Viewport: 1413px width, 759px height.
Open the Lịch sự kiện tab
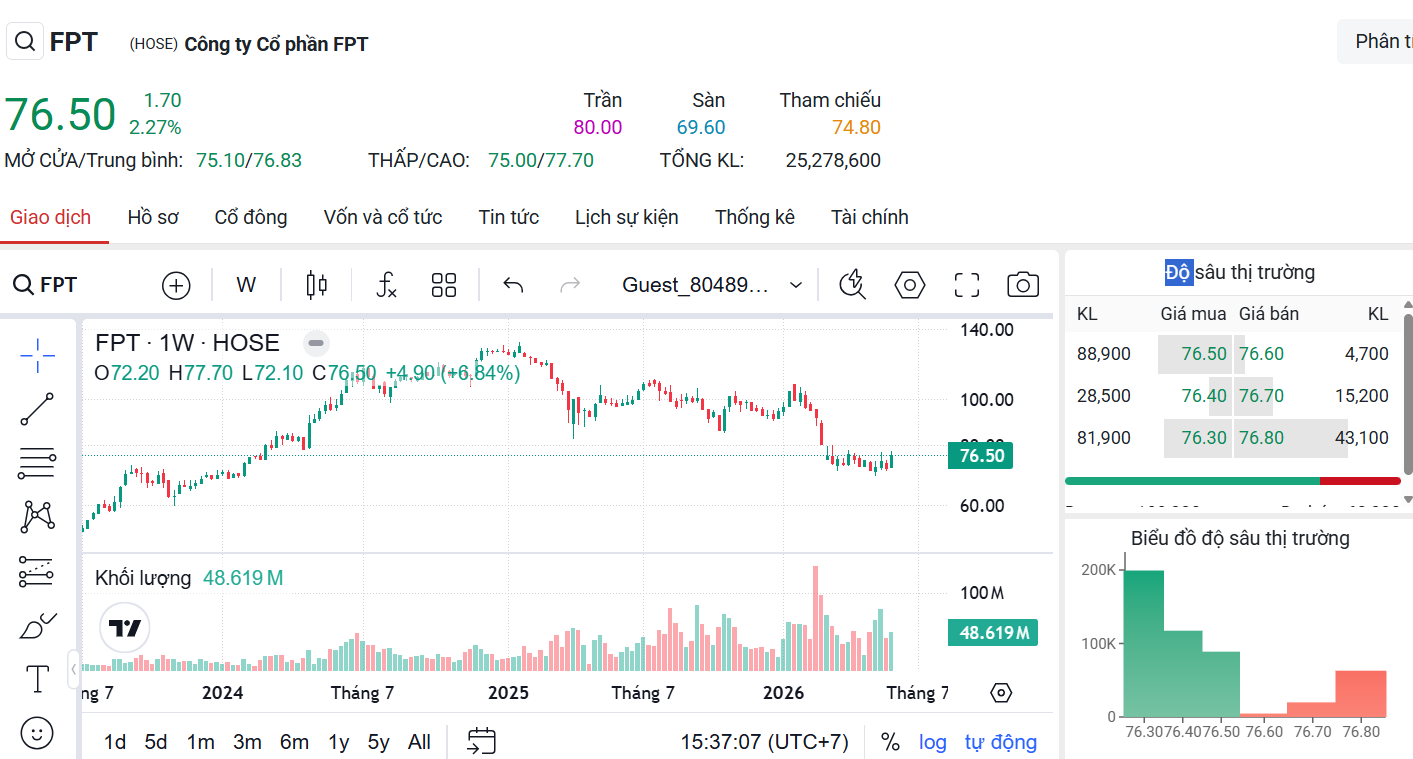tap(627, 217)
